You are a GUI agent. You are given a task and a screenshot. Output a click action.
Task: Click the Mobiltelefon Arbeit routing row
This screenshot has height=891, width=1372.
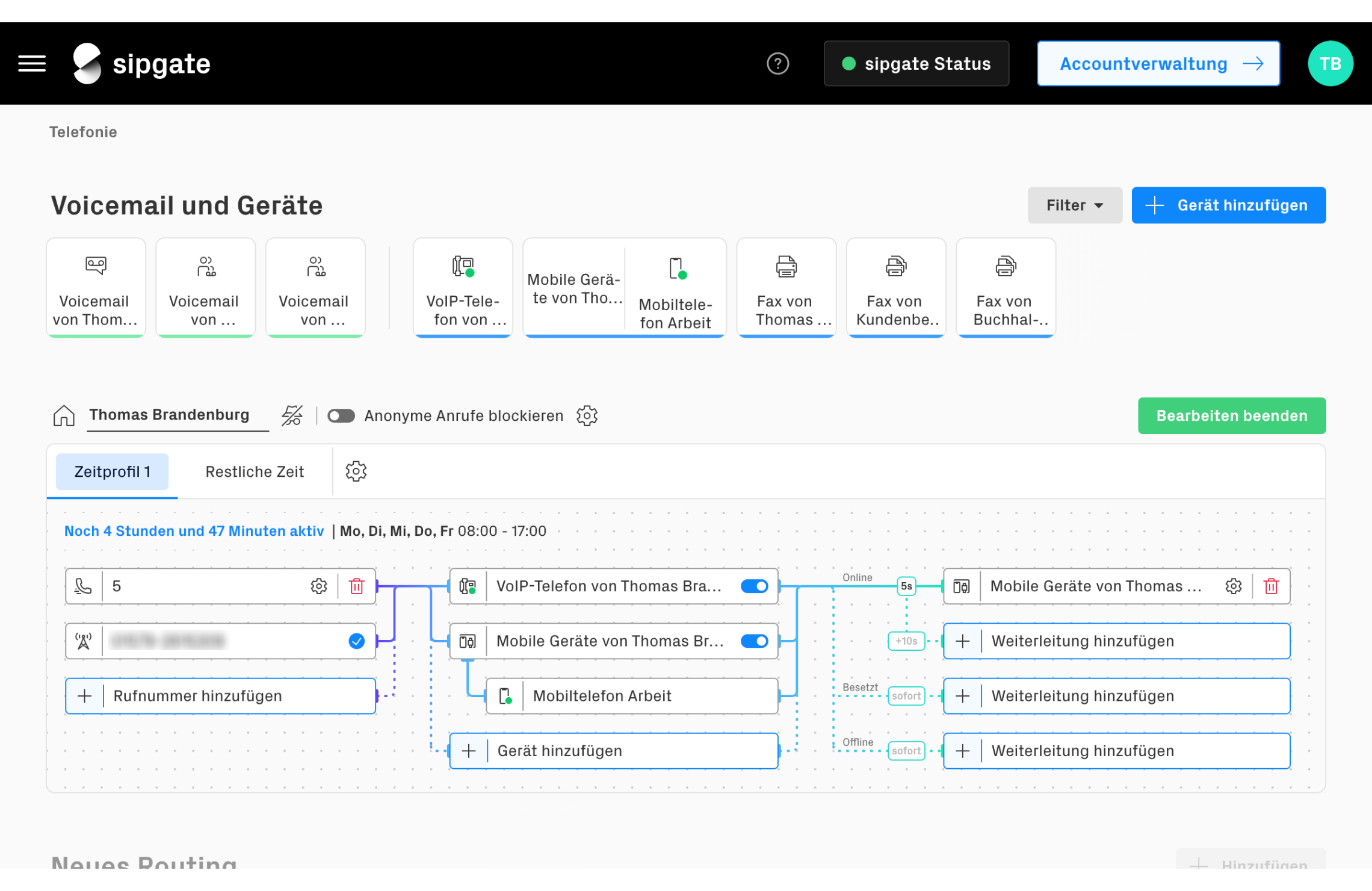click(x=632, y=695)
